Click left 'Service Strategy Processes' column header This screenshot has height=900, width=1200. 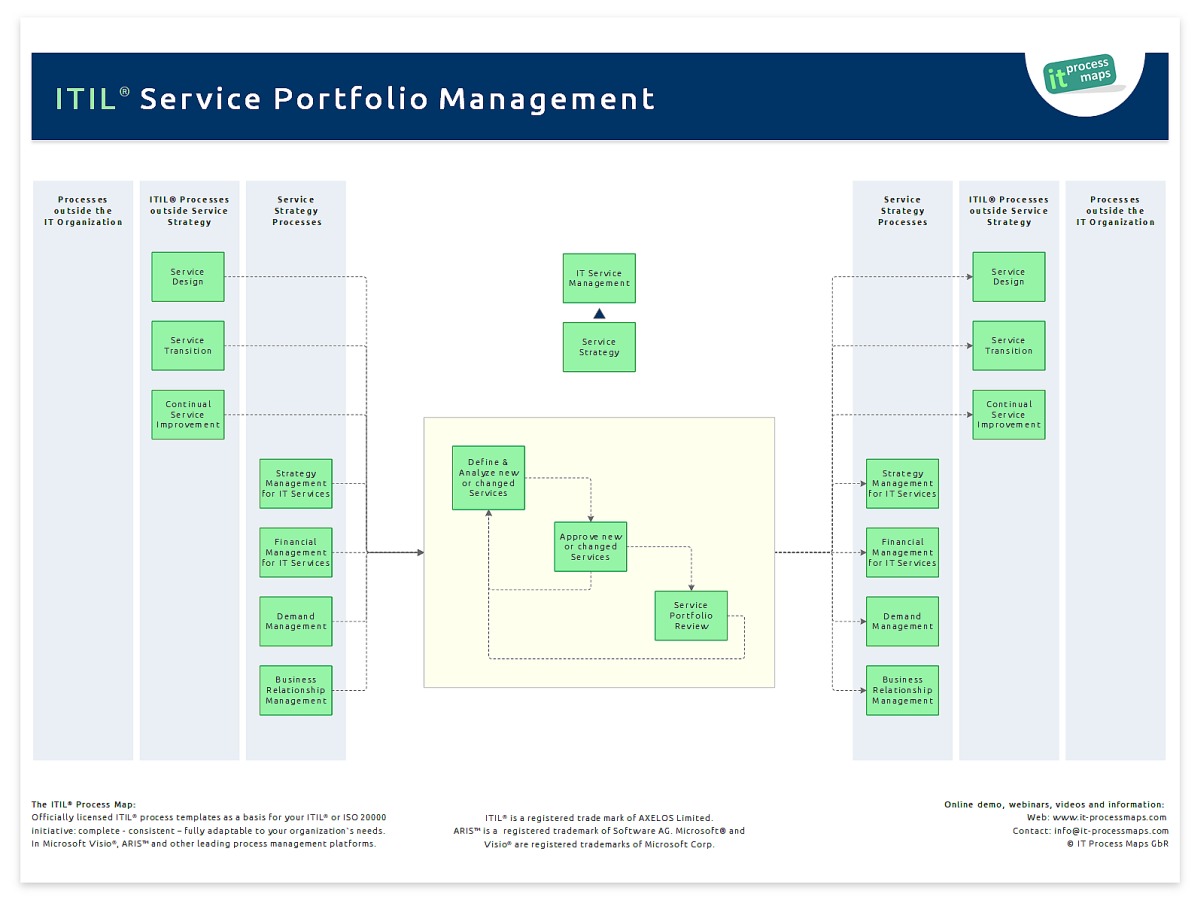point(296,211)
